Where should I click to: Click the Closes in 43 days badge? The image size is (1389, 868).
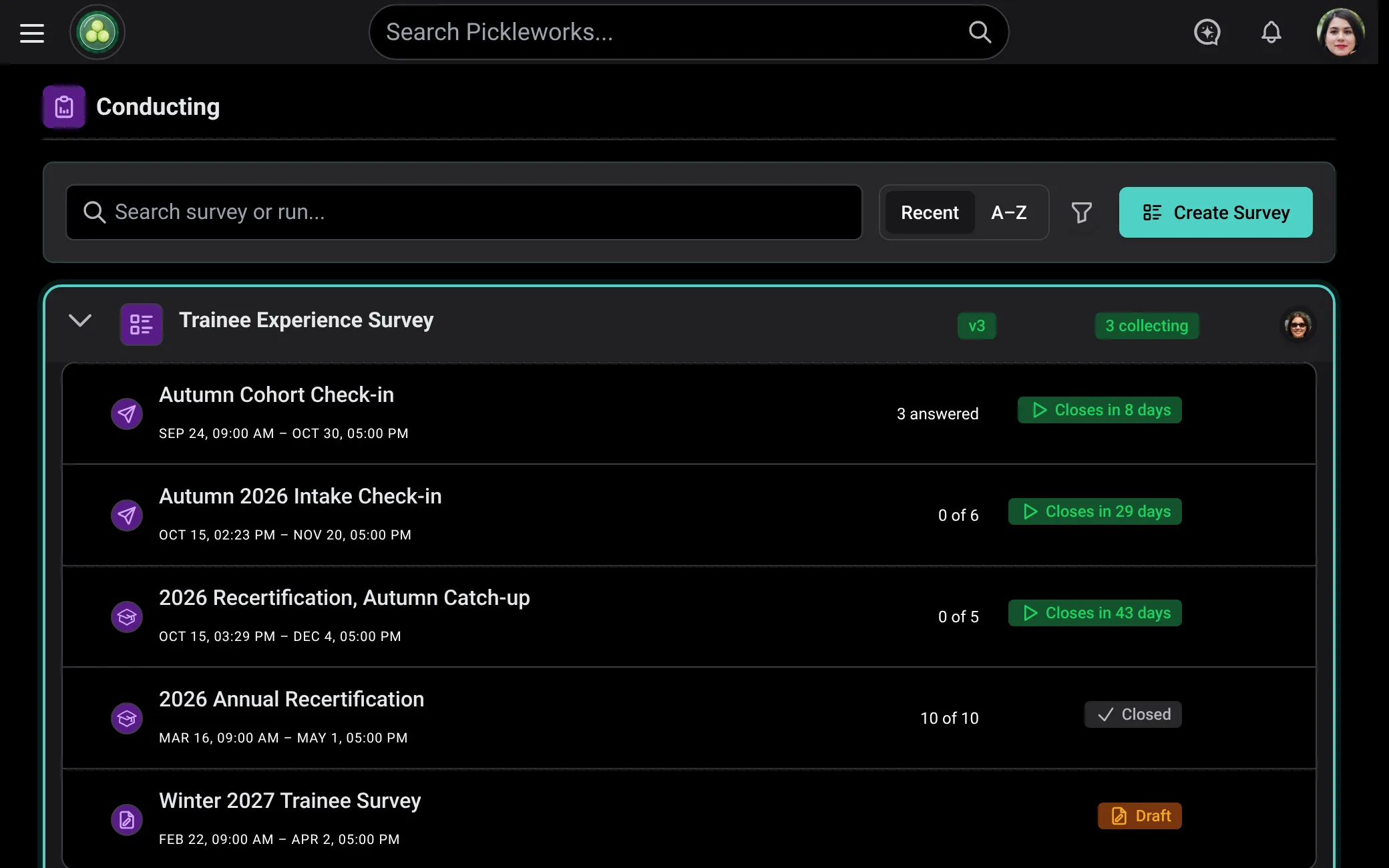pos(1095,613)
